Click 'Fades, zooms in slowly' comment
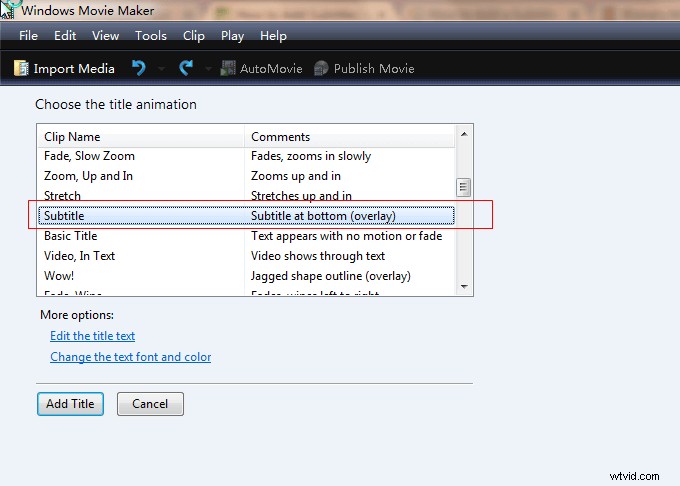680x486 pixels. (x=311, y=156)
